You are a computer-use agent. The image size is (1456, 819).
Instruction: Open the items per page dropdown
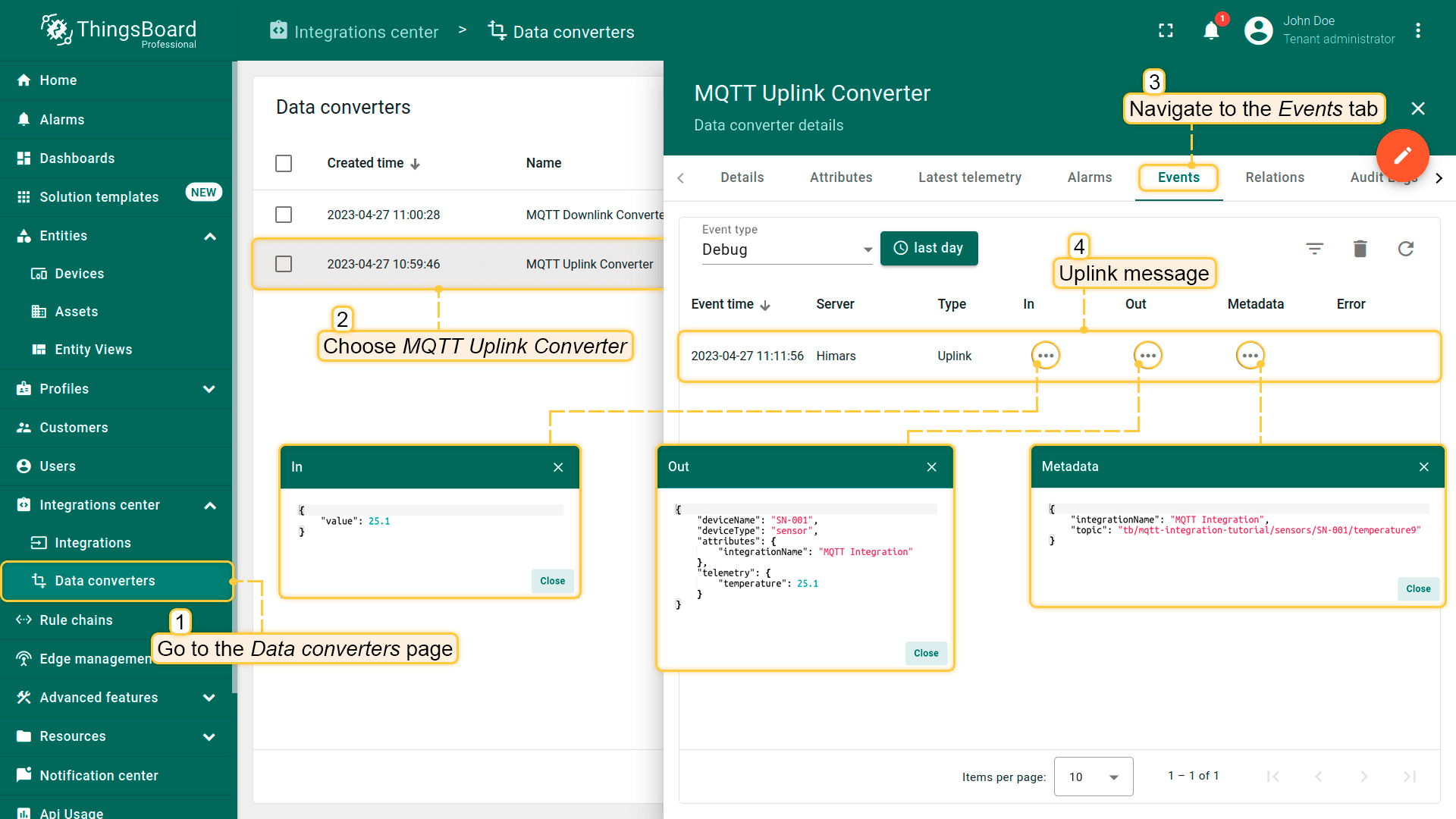tap(1093, 777)
